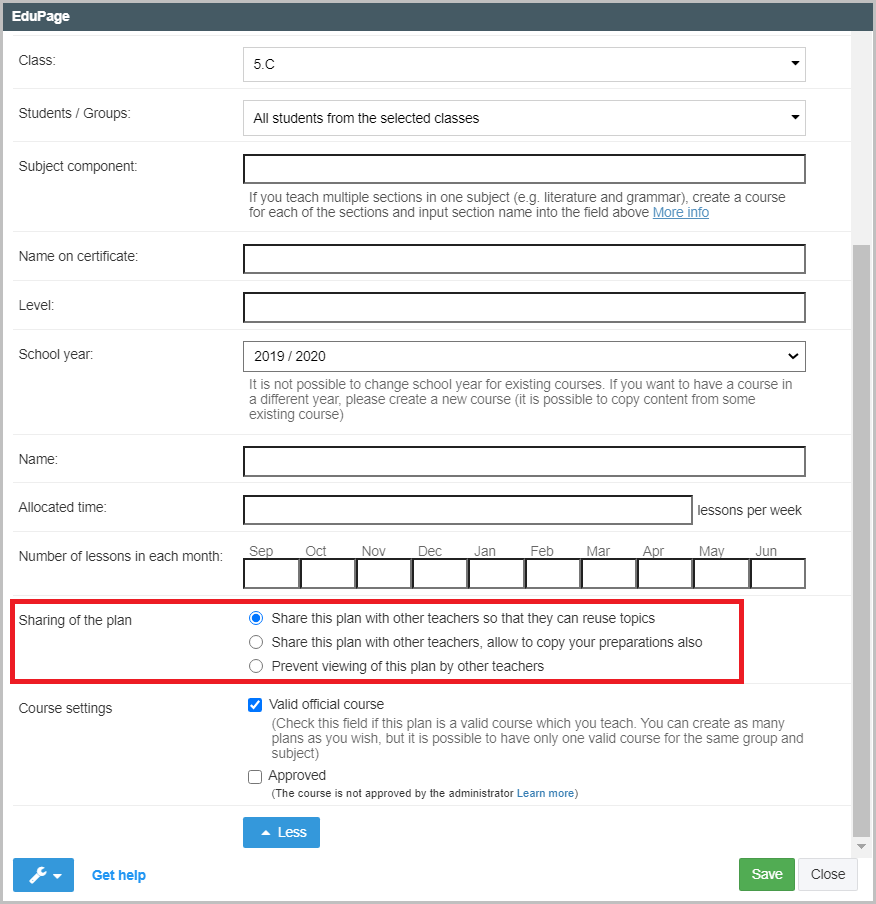Collapse options with the Less button

281,832
